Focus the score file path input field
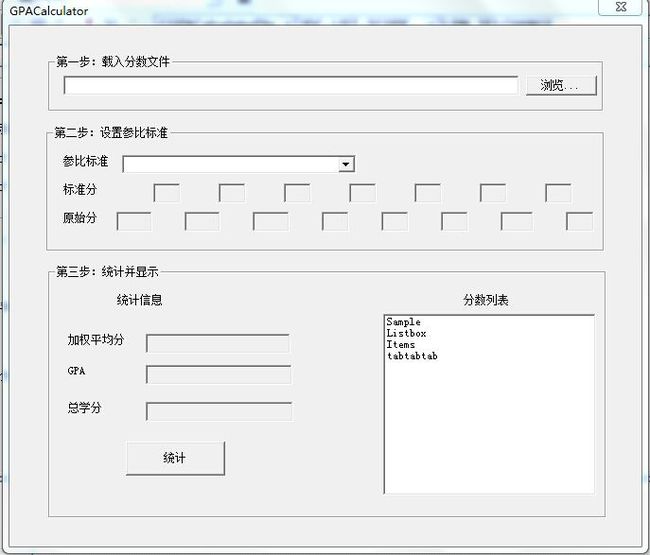 (x=291, y=85)
